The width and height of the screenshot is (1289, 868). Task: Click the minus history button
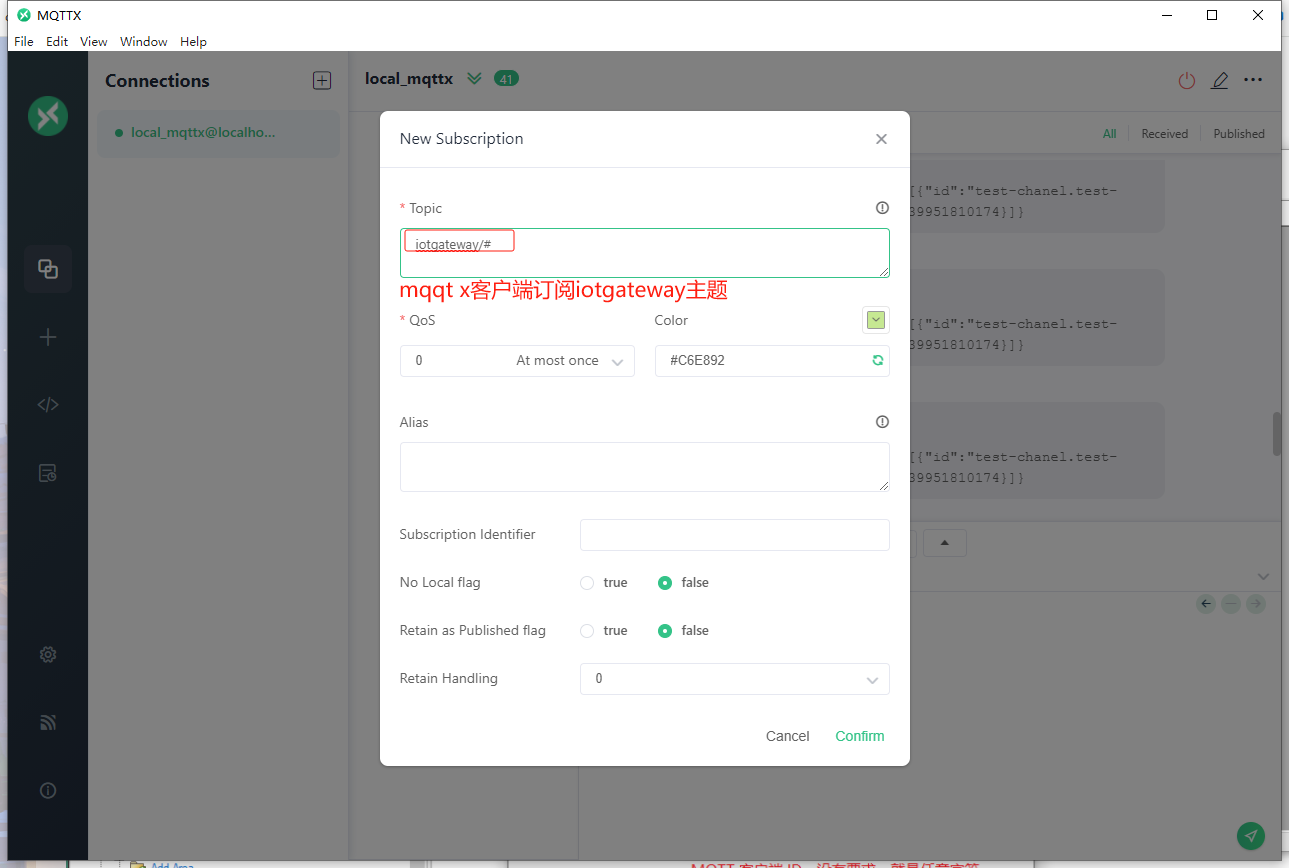[x=1231, y=604]
